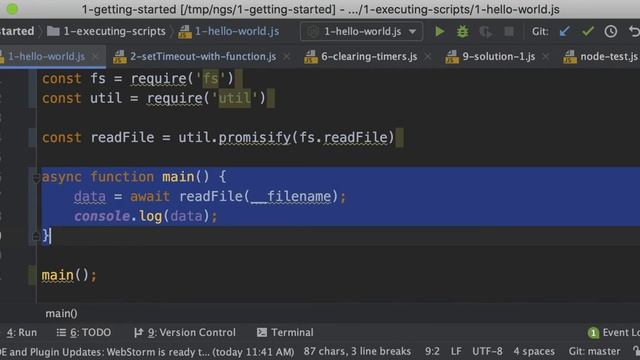Switch to 2-setTimeout-with-function.js tab

tap(203, 56)
